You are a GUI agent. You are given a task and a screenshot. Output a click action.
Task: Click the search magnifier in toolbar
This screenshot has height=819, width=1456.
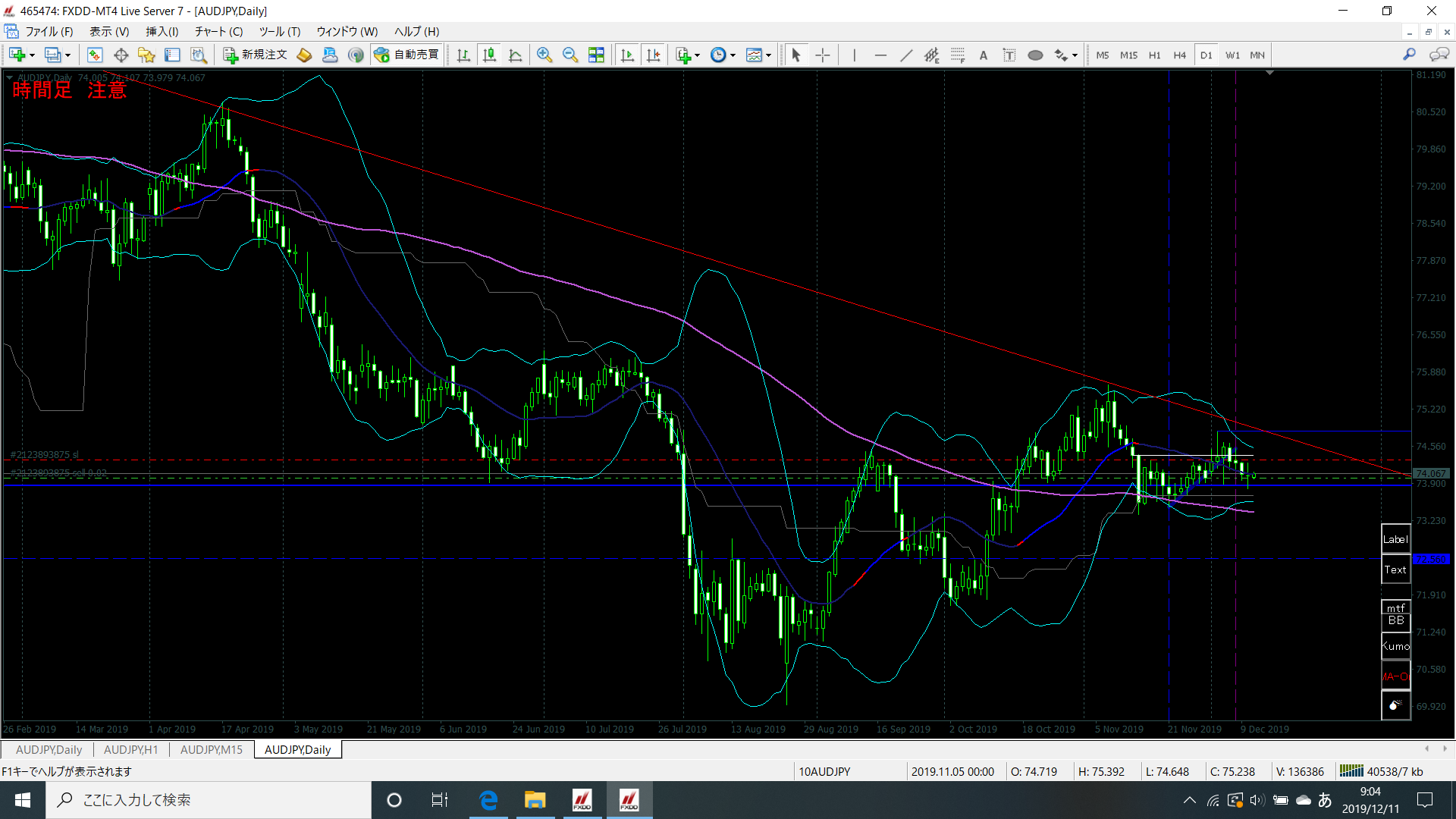(x=1409, y=55)
